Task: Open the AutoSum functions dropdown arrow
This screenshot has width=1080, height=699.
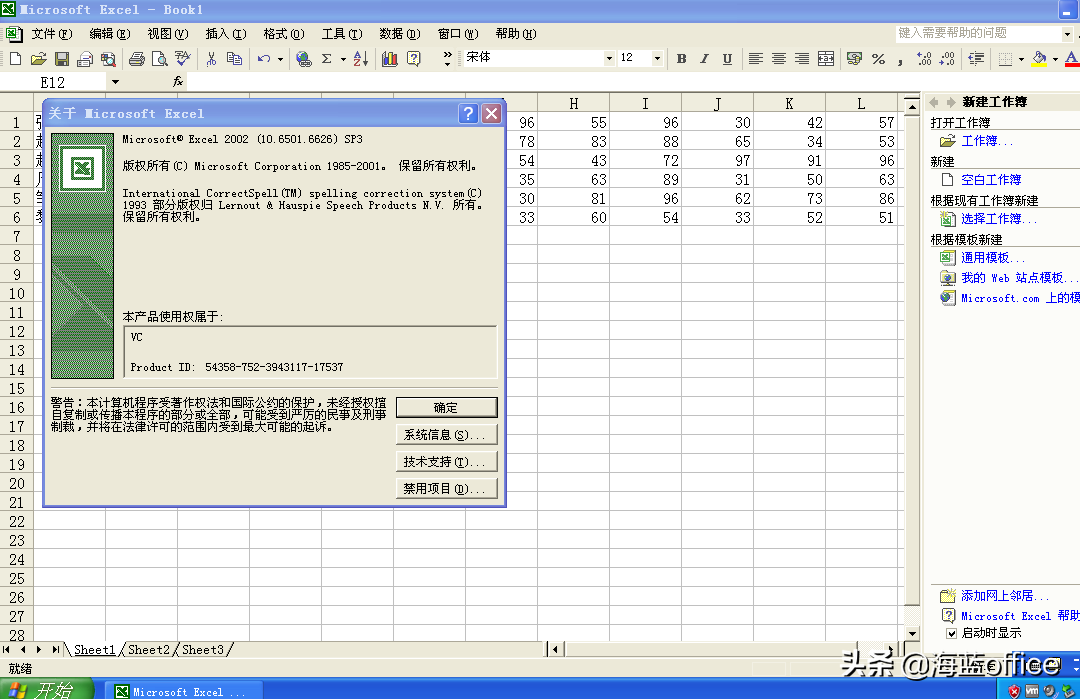Action: (x=343, y=59)
